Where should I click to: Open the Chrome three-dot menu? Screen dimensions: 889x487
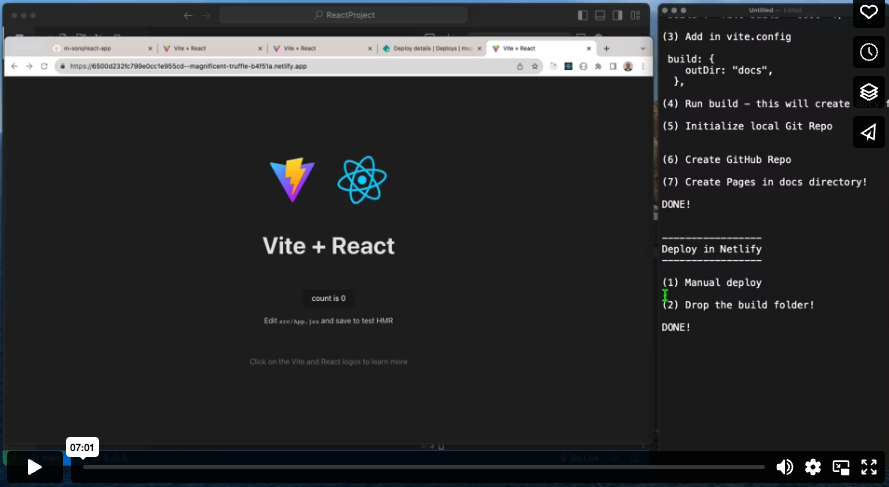point(643,66)
